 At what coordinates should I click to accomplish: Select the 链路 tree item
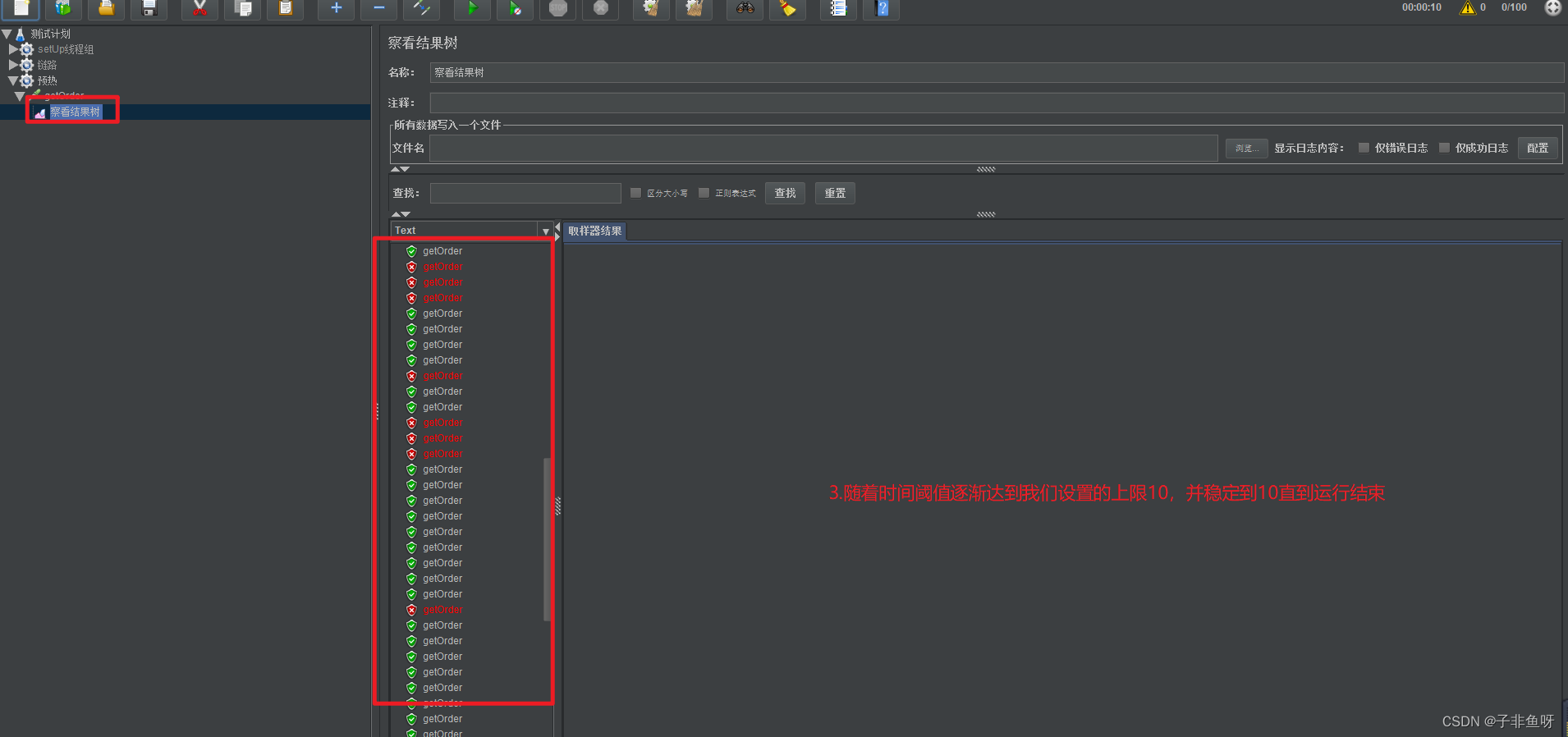(48, 65)
